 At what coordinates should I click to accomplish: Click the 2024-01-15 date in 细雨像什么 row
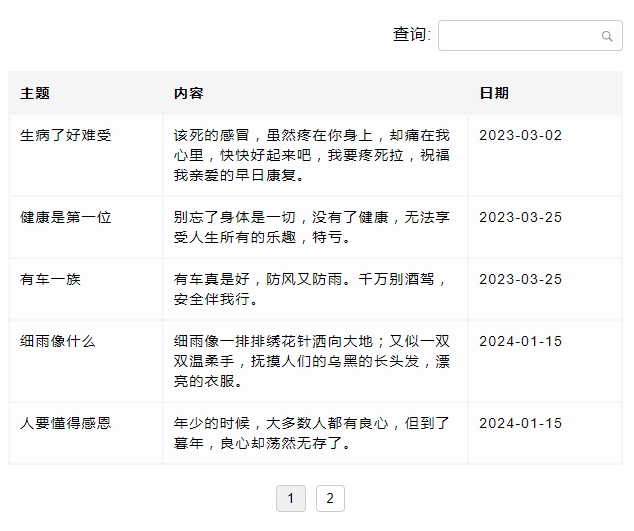pos(520,341)
